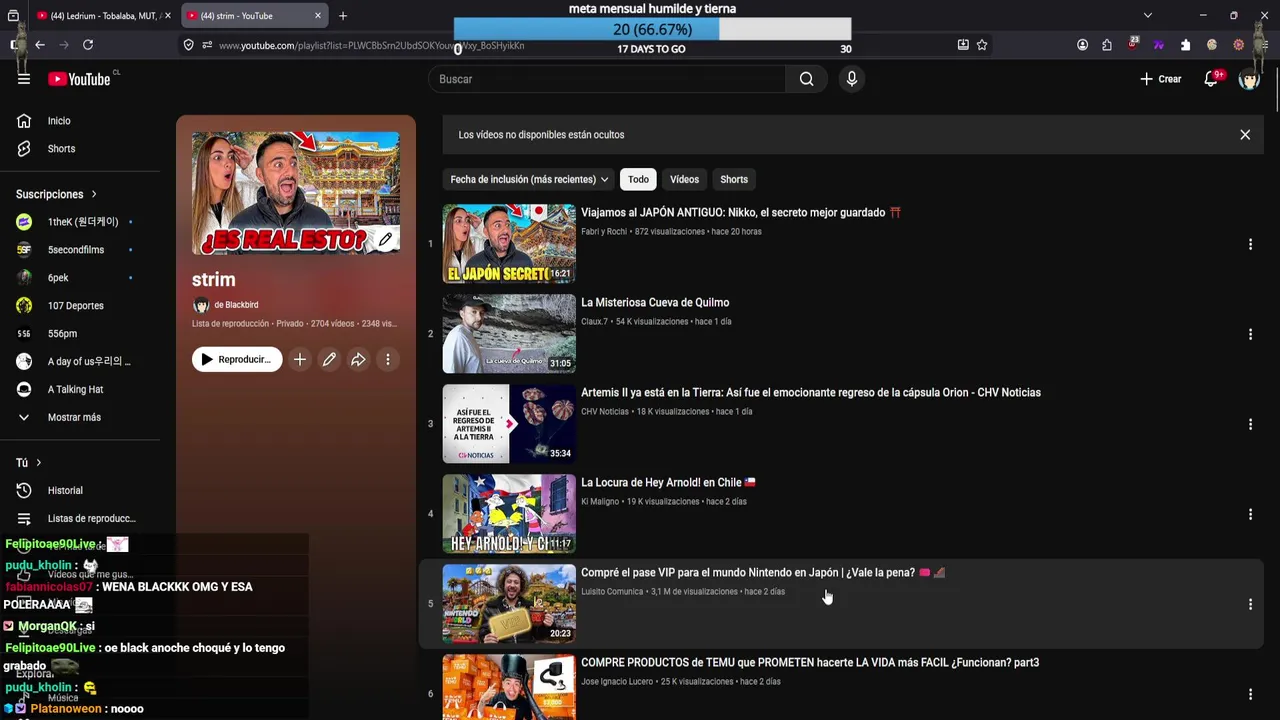Viewport: 1280px width, 720px height.
Task: Select the Todo filter chip
Action: pos(638,179)
